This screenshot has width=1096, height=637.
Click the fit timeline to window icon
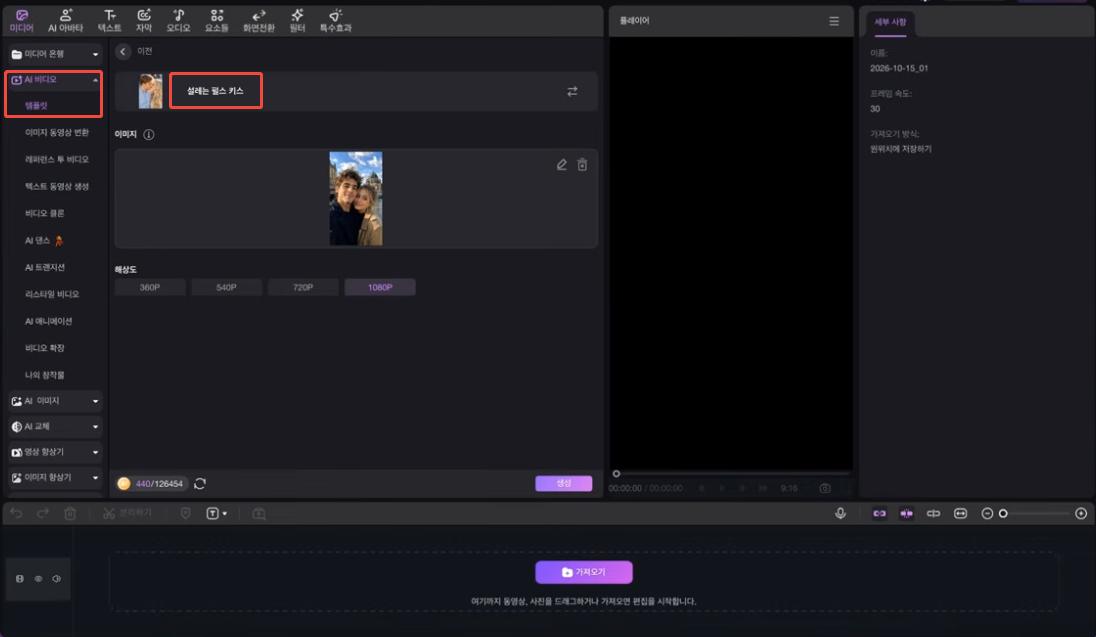click(960, 513)
